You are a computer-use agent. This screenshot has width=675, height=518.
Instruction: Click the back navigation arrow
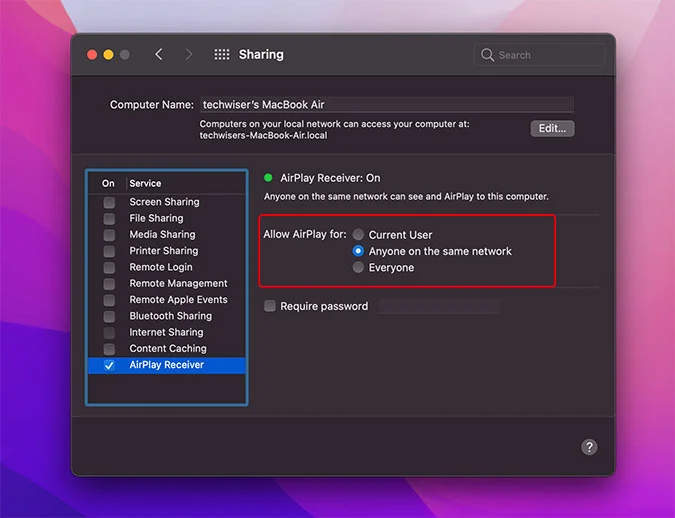pos(158,55)
